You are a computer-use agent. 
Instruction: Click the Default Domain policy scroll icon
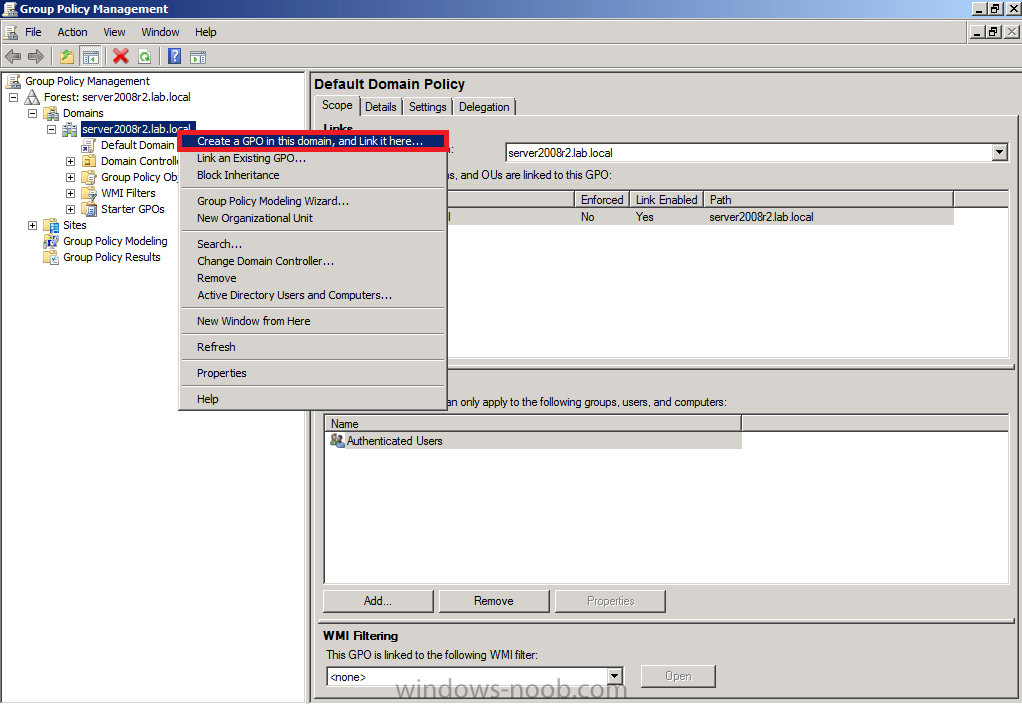[89, 145]
